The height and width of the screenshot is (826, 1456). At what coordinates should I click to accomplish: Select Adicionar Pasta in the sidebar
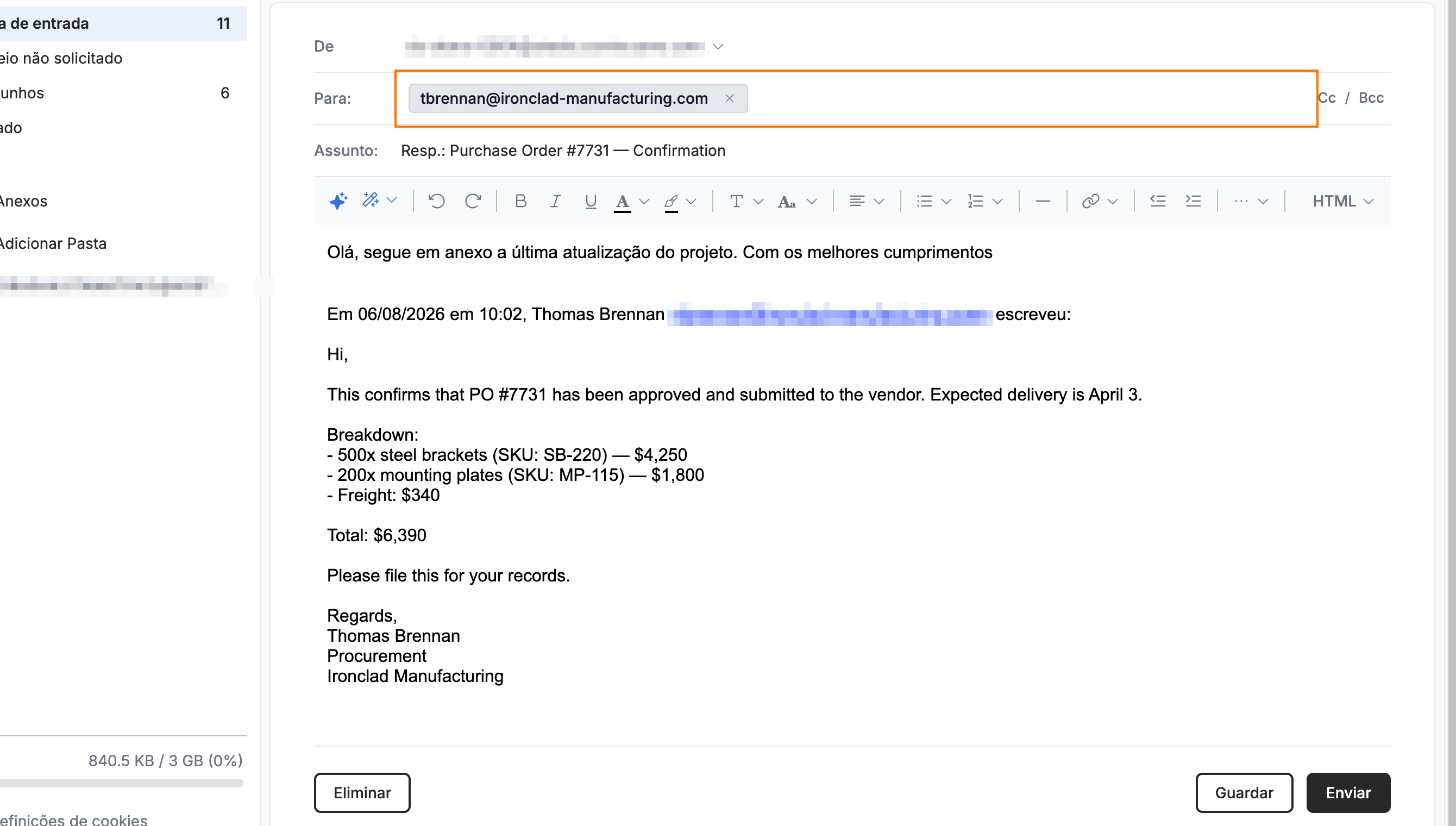coord(53,243)
